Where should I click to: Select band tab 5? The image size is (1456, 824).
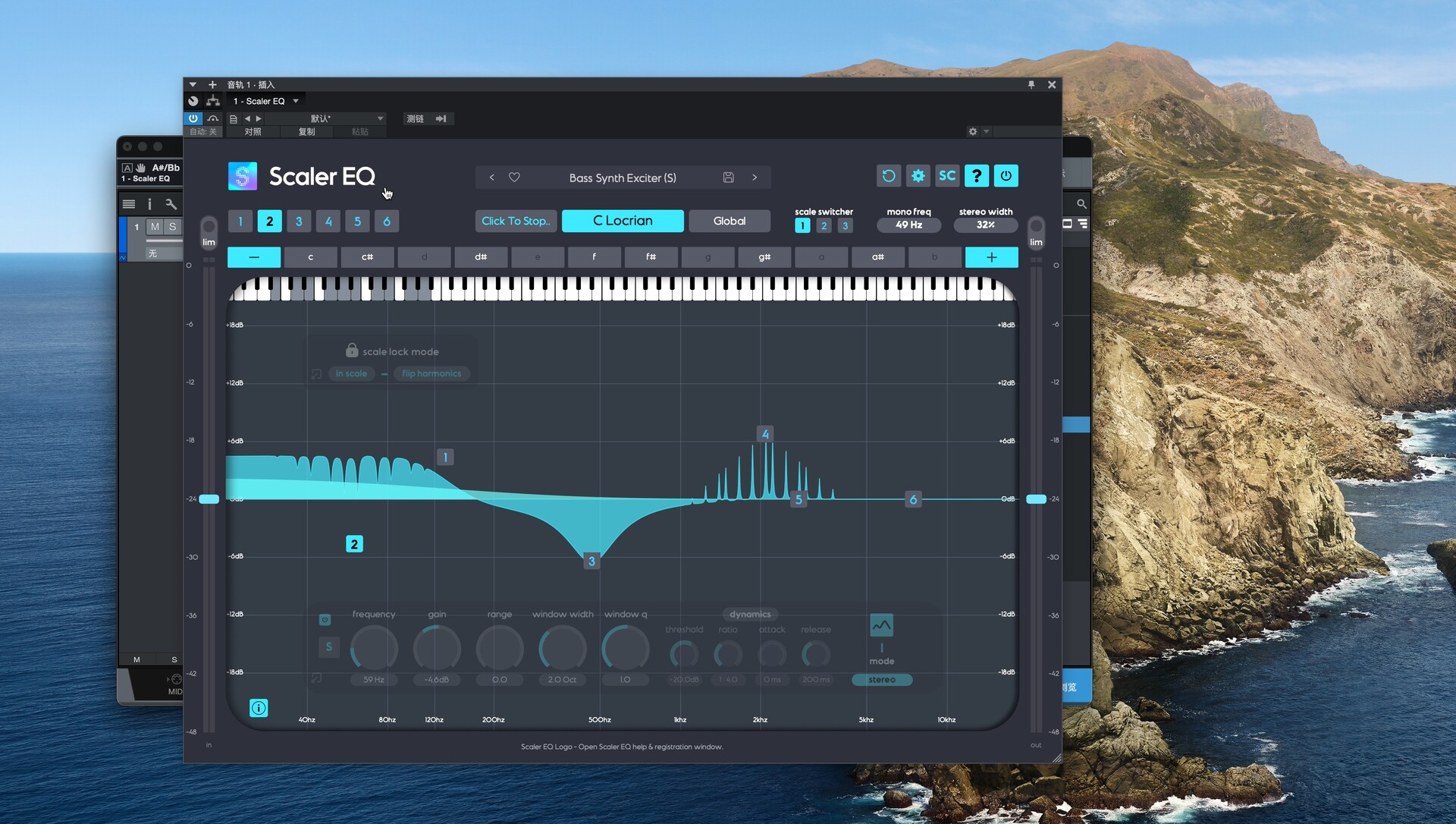coord(357,221)
